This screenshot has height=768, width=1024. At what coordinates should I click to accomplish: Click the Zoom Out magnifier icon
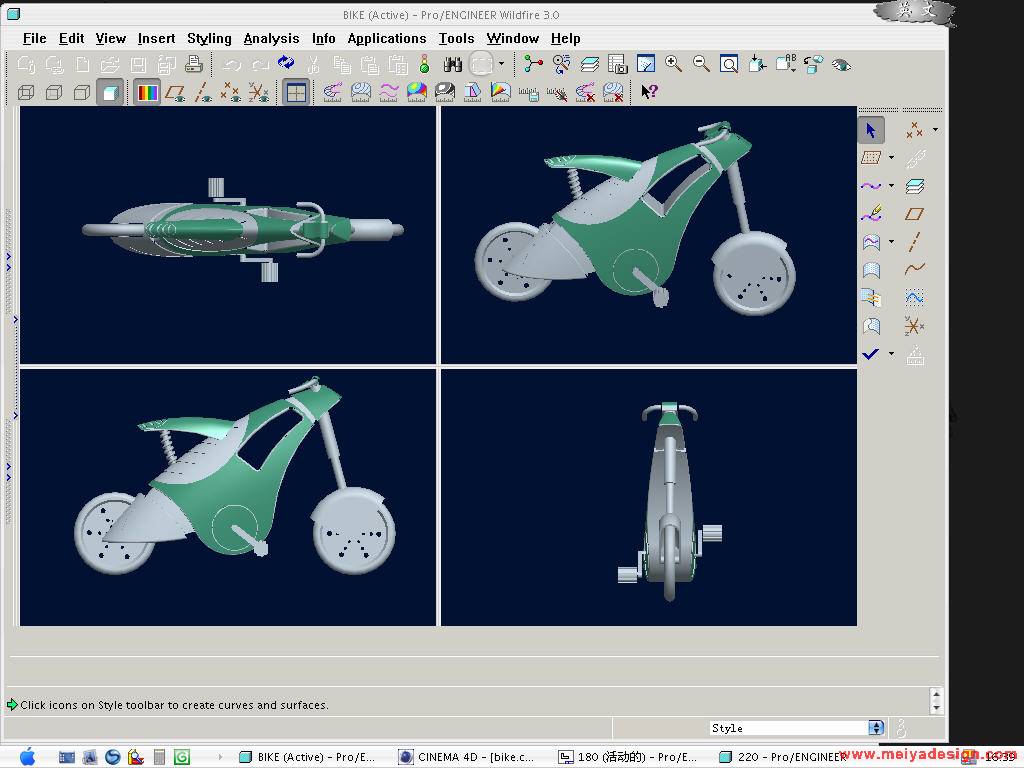(x=701, y=64)
